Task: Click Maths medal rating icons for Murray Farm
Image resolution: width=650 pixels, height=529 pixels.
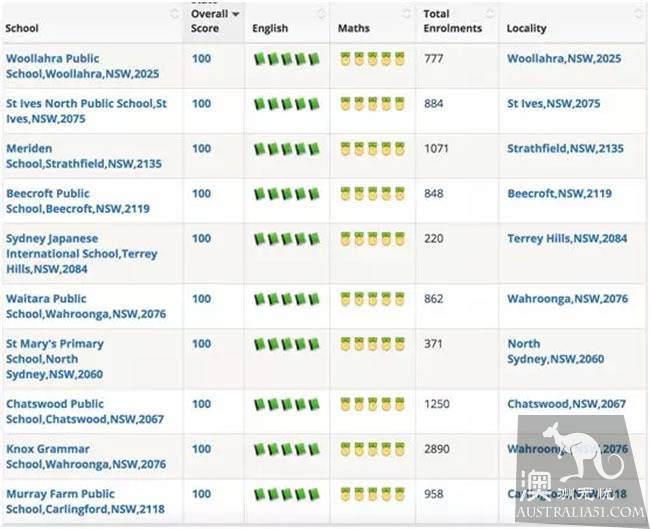Action: click(372, 494)
